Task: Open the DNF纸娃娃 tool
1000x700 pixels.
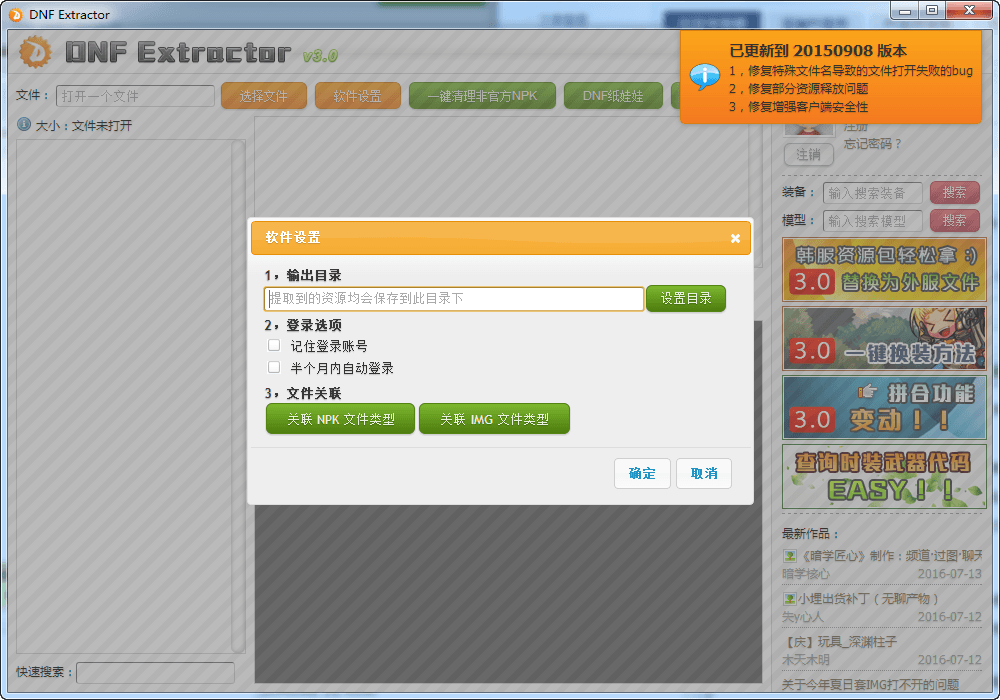Action: (614, 96)
